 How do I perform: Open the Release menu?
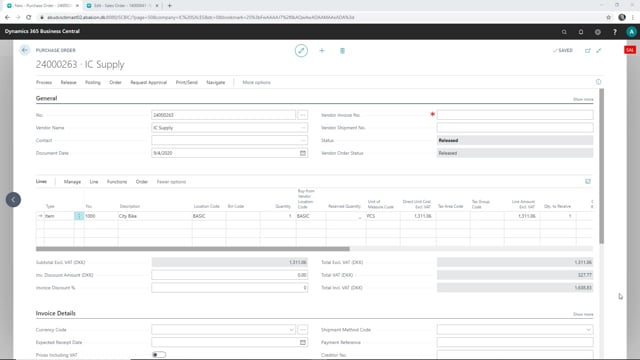point(69,82)
